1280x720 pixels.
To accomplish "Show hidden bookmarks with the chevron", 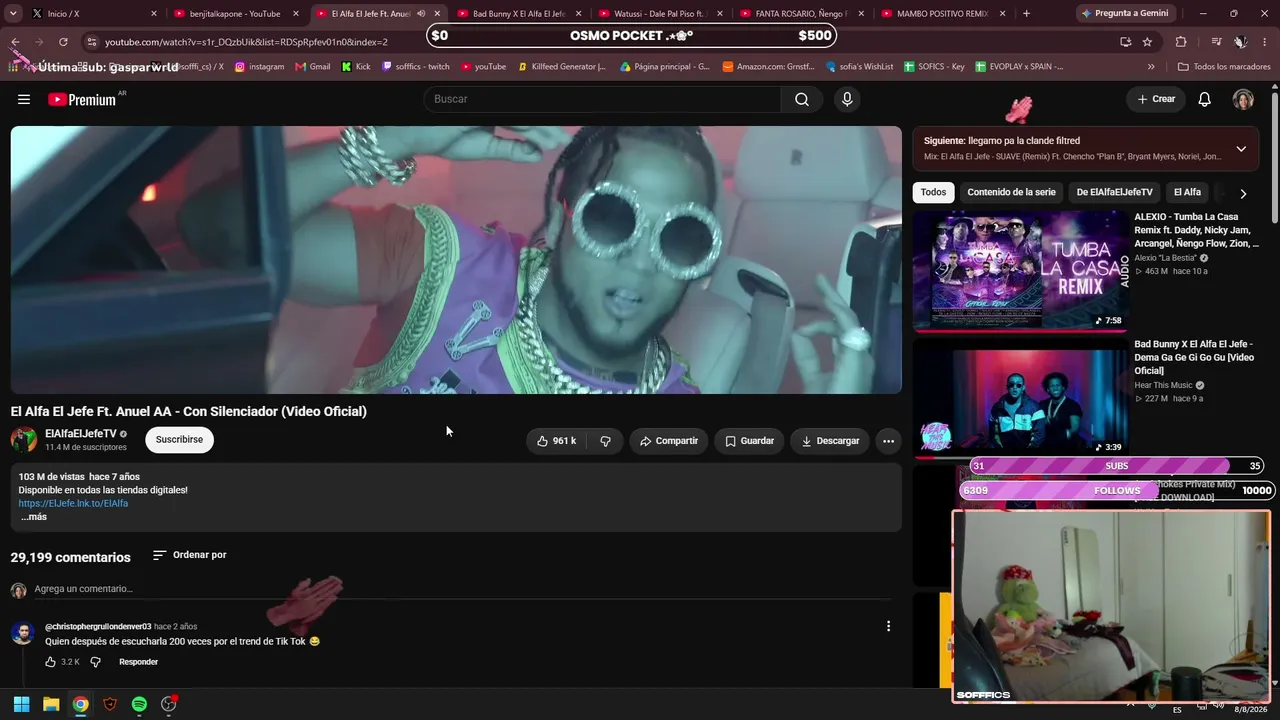I will point(1151,67).
